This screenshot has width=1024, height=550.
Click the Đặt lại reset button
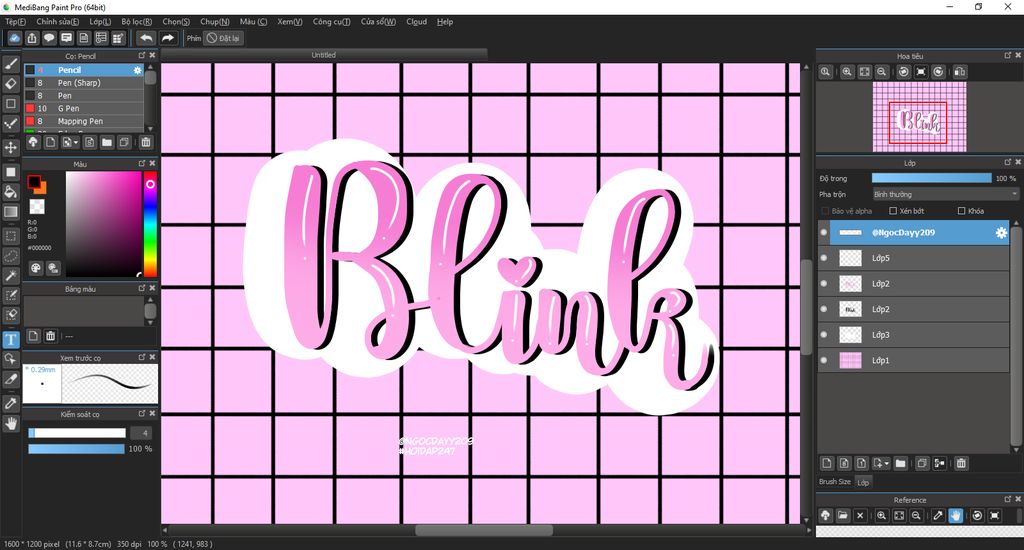click(x=223, y=38)
